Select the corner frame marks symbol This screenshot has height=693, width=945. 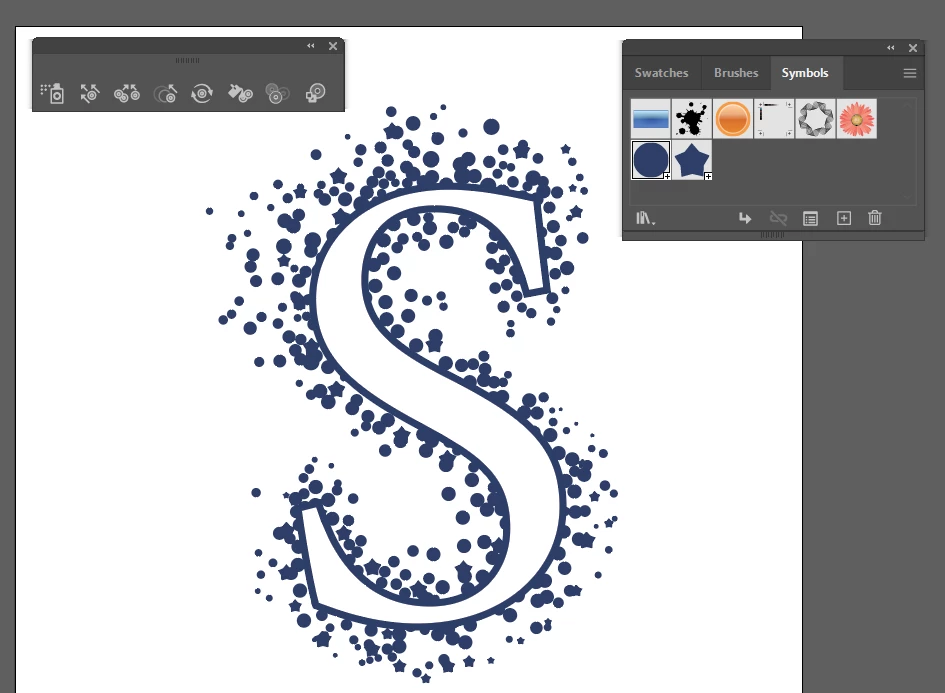pyautogui.click(x=774, y=119)
